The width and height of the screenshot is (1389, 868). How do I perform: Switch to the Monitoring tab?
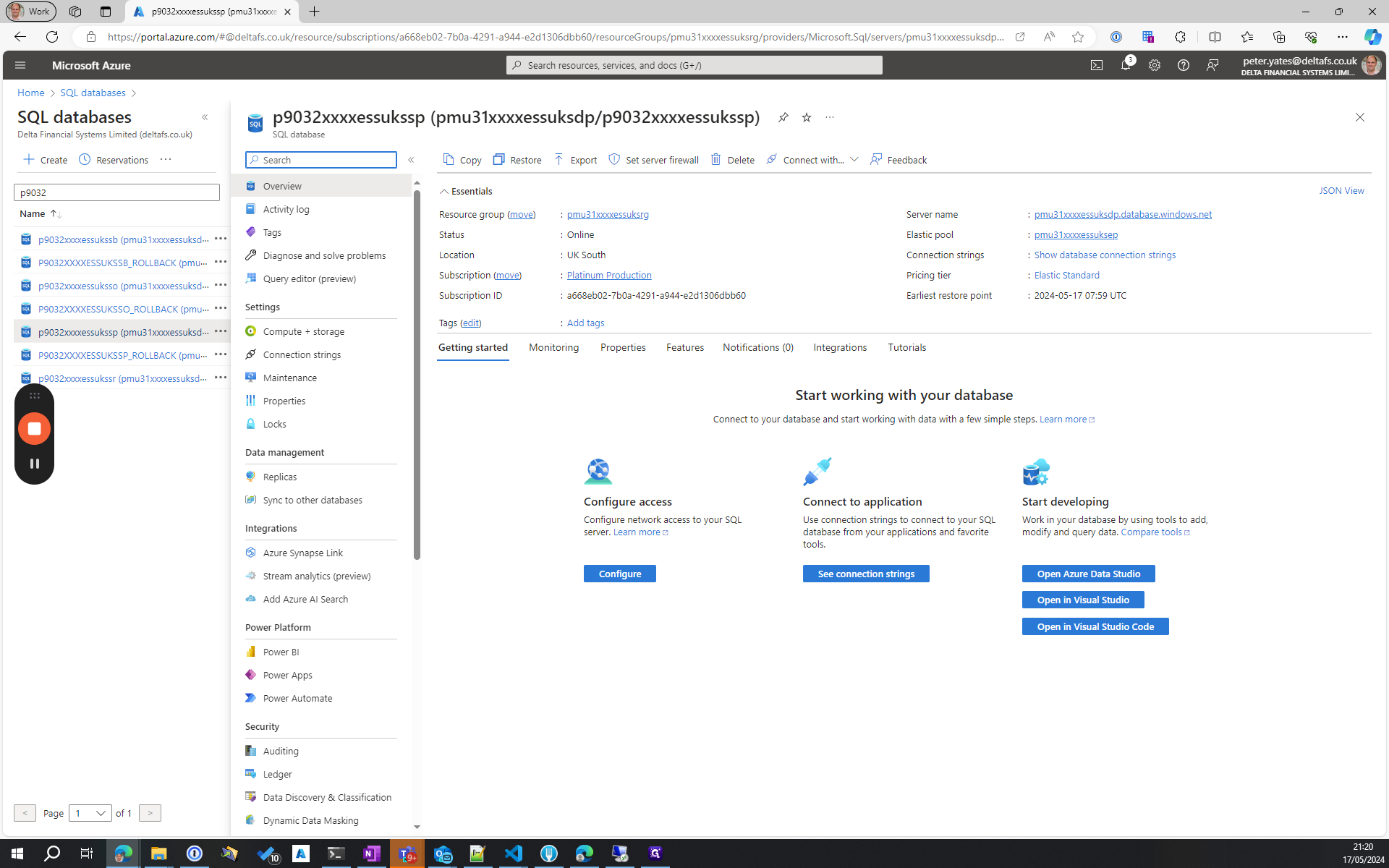553,348
